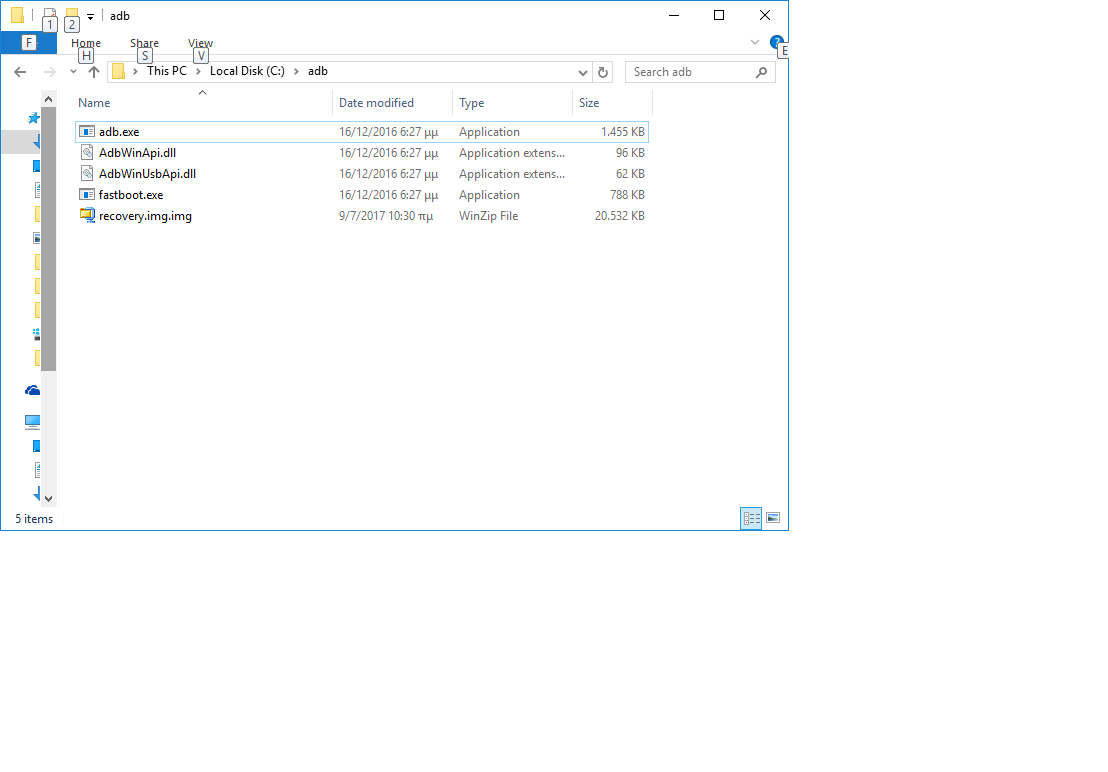The image size is (1108, 772).
Task: Open Explorer help question mark icon
Action: click(x=776, y=42)
